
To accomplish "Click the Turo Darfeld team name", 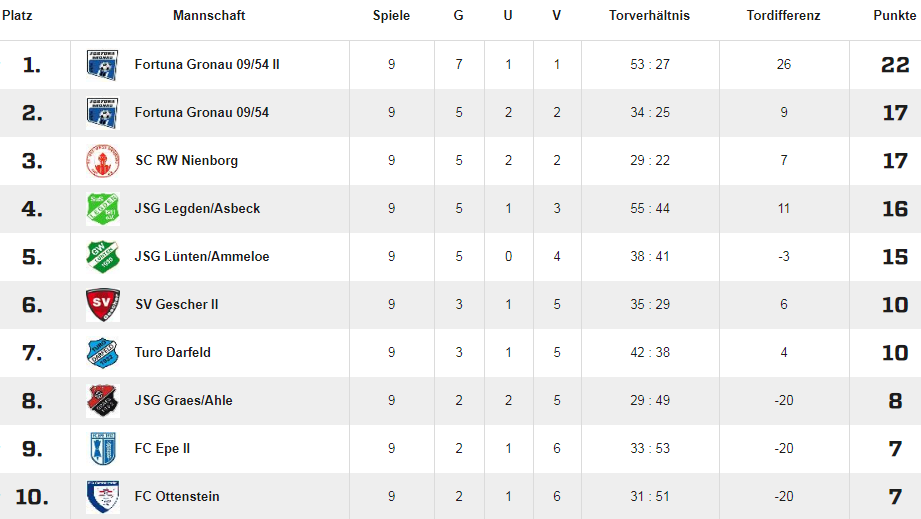I will pyautogui.click(x=173, y=353).
